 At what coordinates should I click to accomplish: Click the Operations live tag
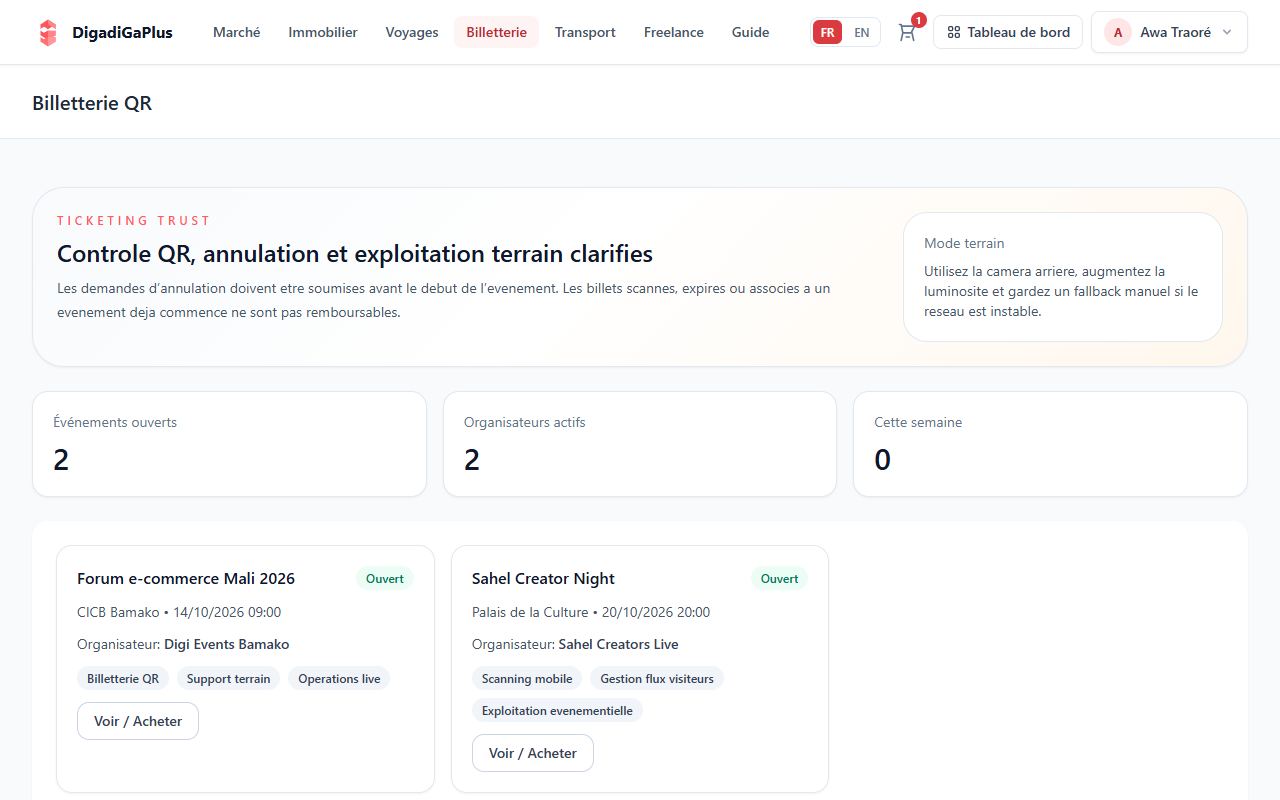point(339,678)
